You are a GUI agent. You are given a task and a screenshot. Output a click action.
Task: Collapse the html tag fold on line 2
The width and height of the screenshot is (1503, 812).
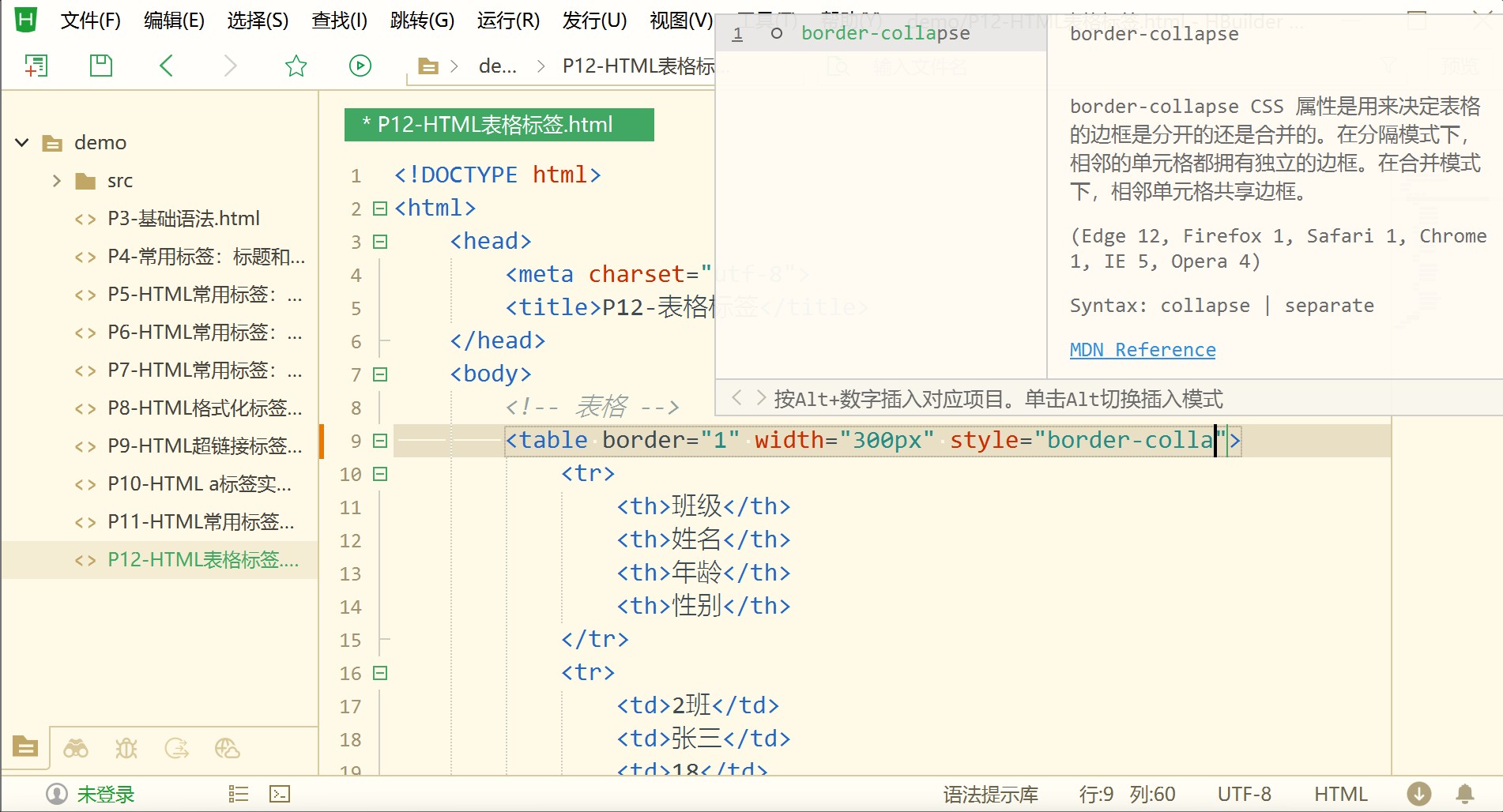pos(380,209)
